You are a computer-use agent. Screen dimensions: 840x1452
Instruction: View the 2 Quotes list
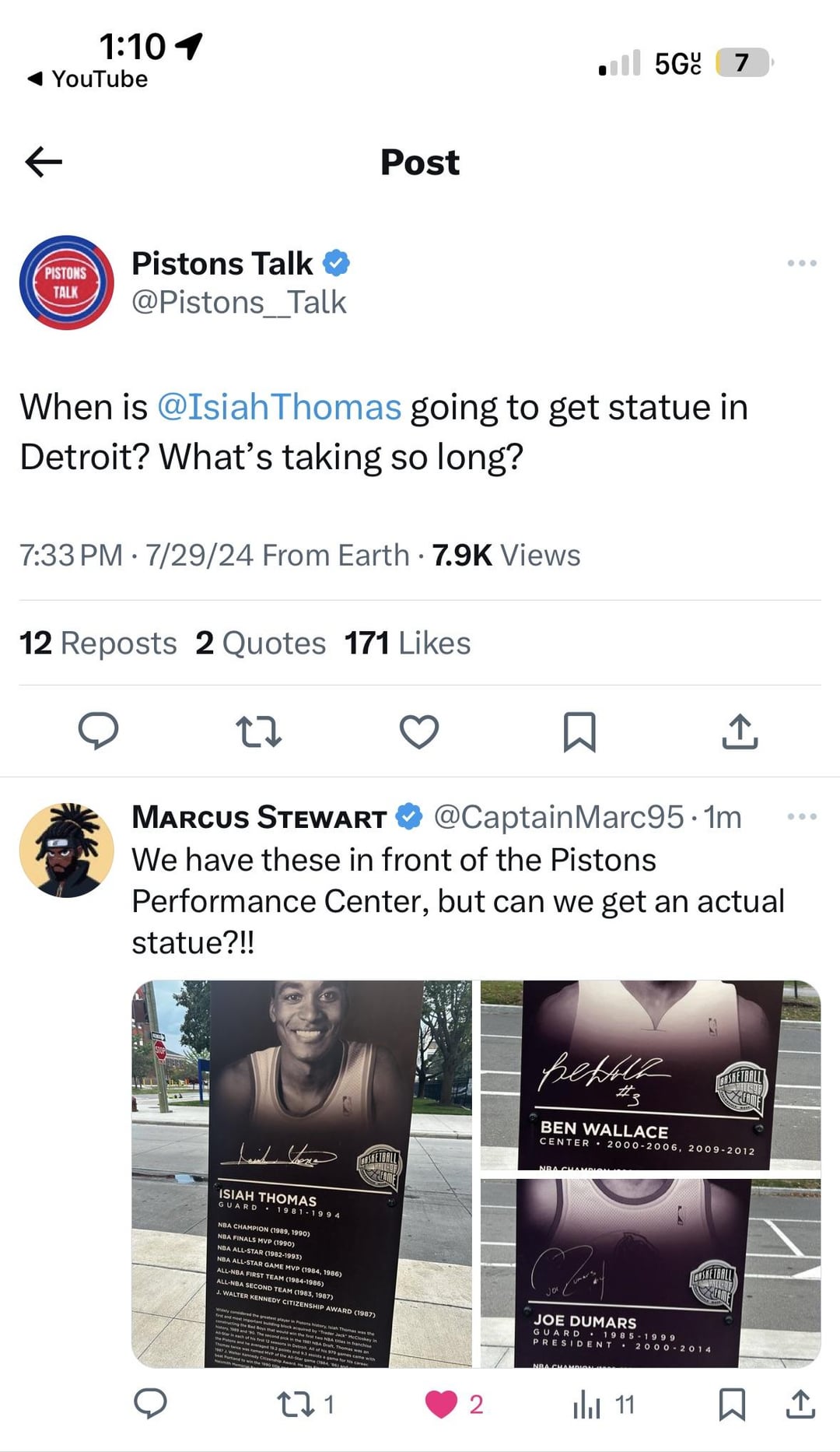[261, 644]
